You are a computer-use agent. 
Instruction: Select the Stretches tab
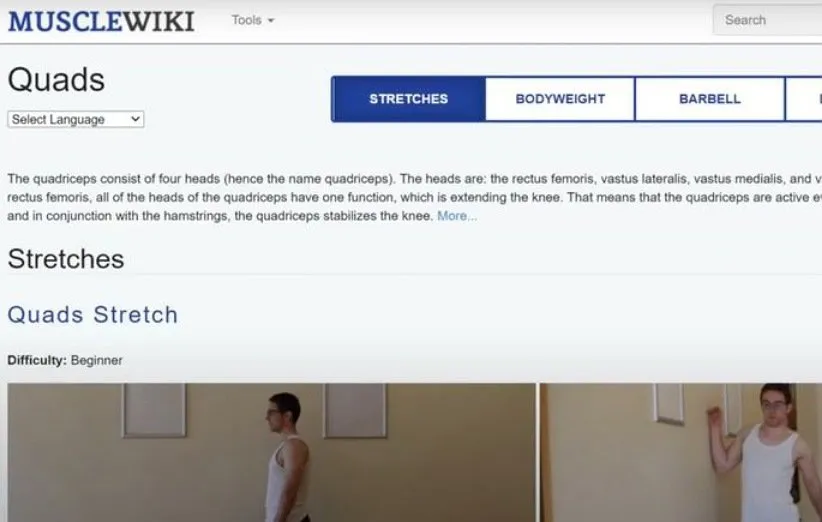pyautogui.click(x=408, y=99)
